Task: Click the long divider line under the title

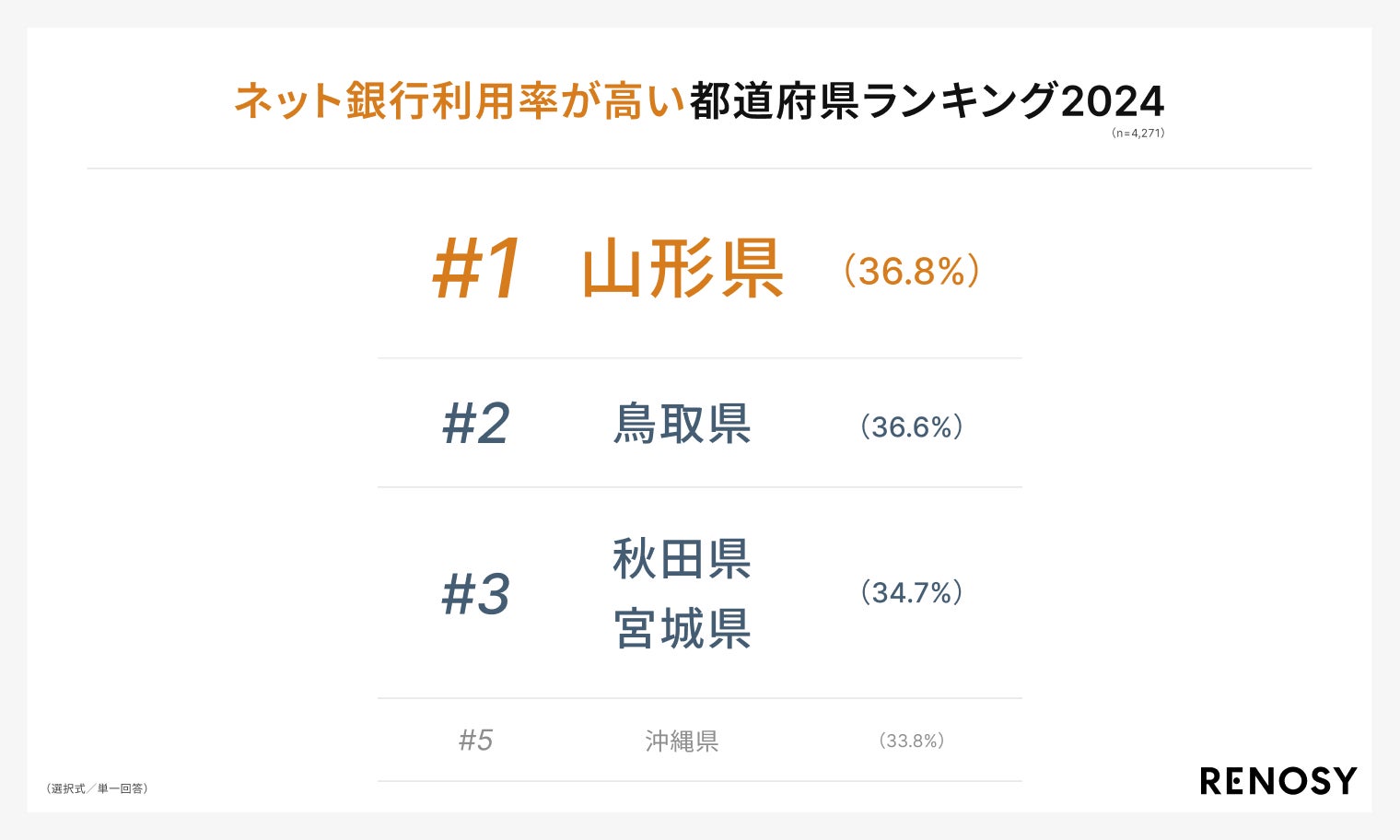Action: point(699,169)
